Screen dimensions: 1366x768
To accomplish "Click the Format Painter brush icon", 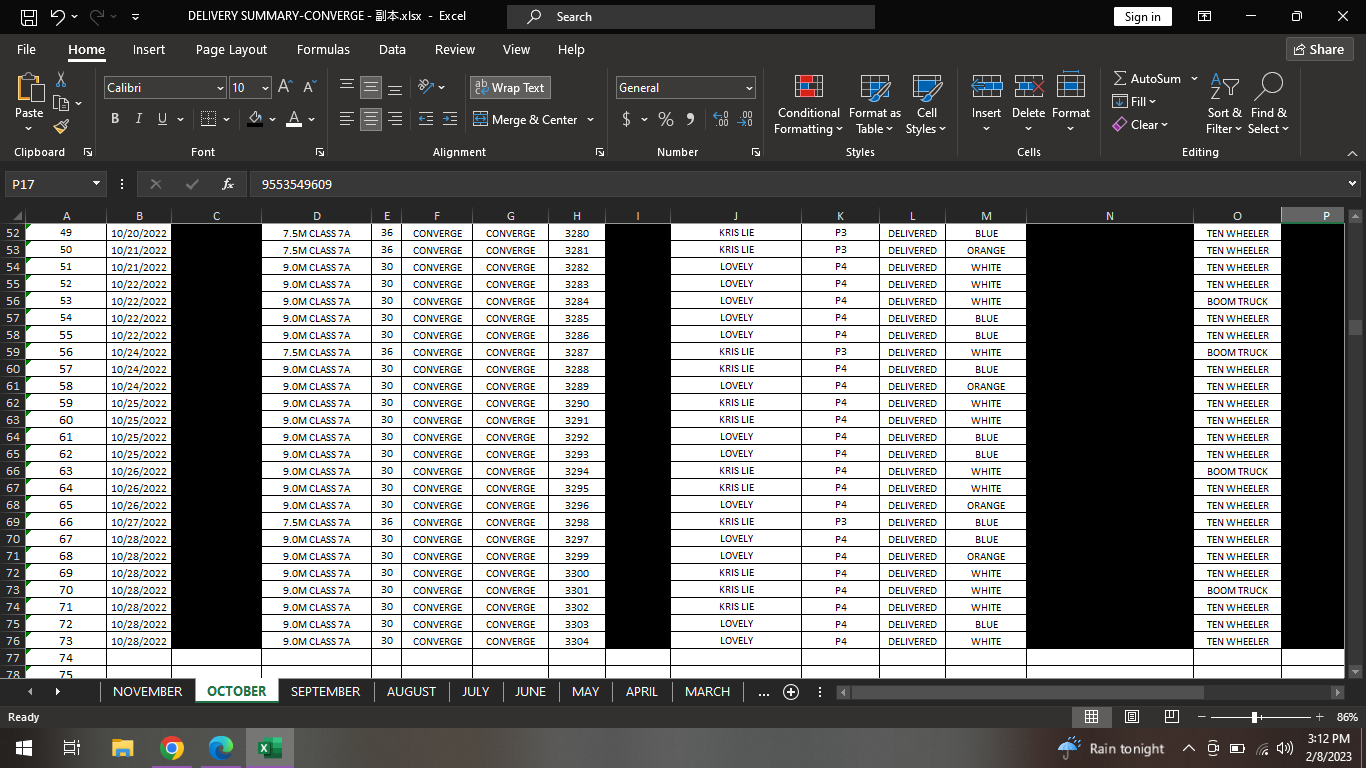I will point(61,127).
